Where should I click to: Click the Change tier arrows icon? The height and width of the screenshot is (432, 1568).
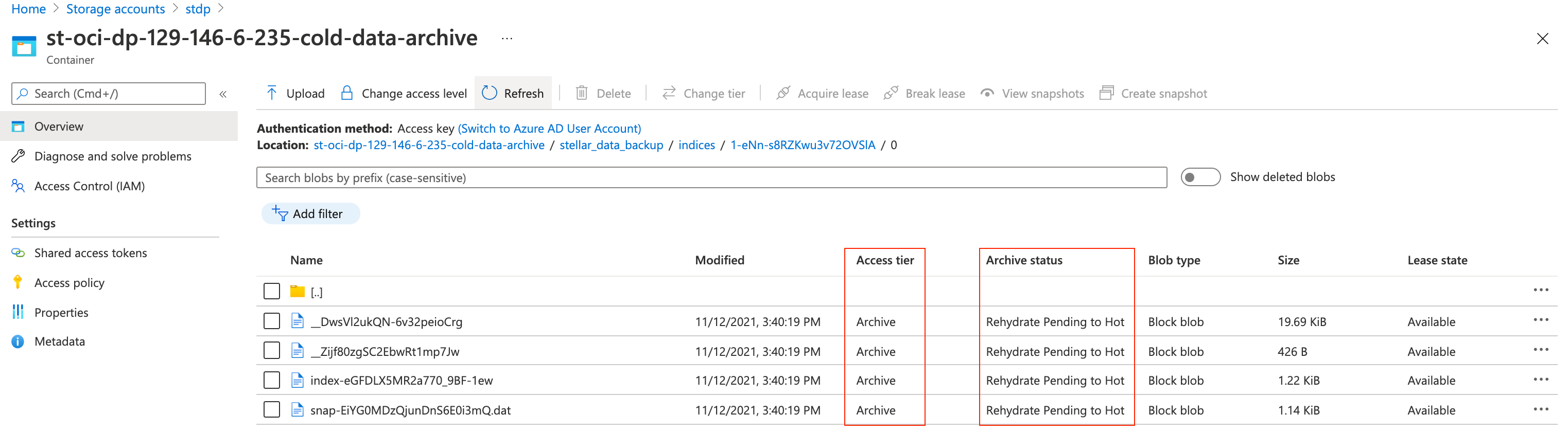pyautogui.click(x=669, y=93)
